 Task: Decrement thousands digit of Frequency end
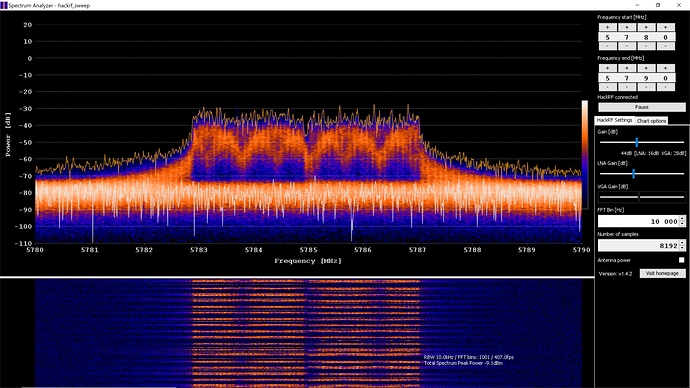click(x=607, y=87)
